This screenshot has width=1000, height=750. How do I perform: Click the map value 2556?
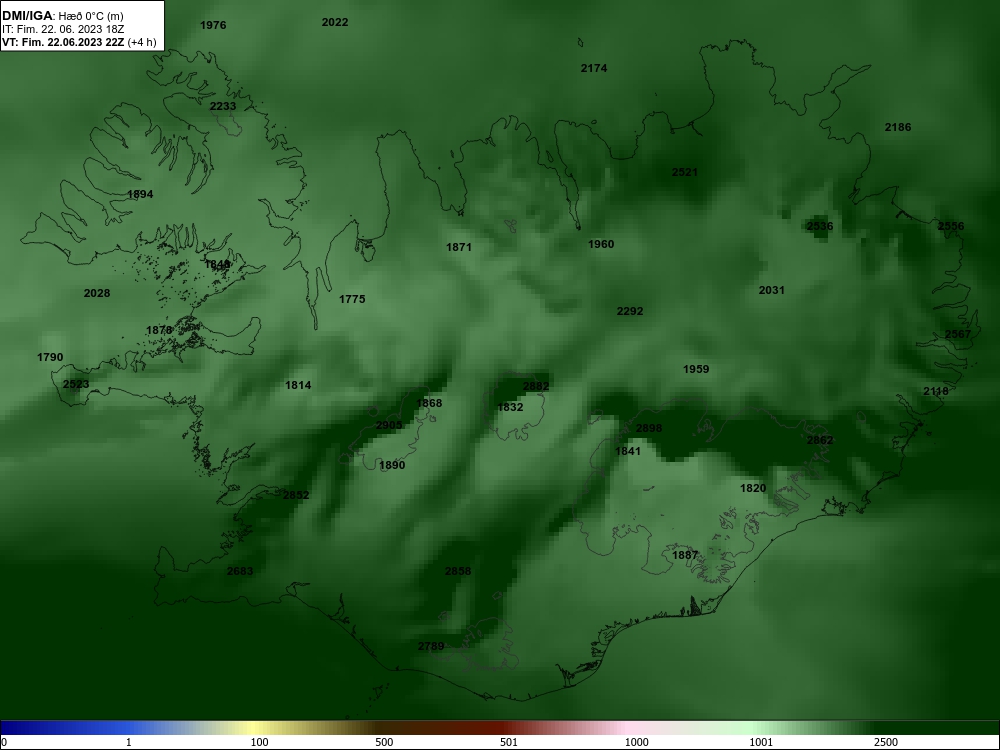951,226
